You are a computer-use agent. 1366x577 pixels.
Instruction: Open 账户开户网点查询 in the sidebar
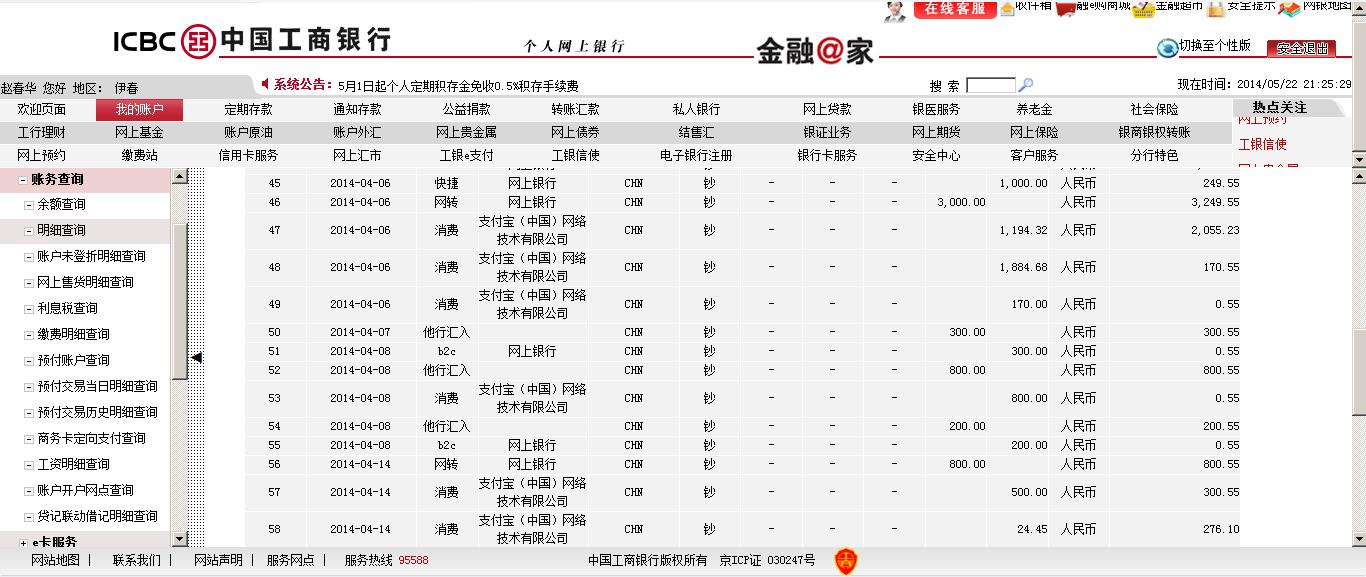click(85, 490)
